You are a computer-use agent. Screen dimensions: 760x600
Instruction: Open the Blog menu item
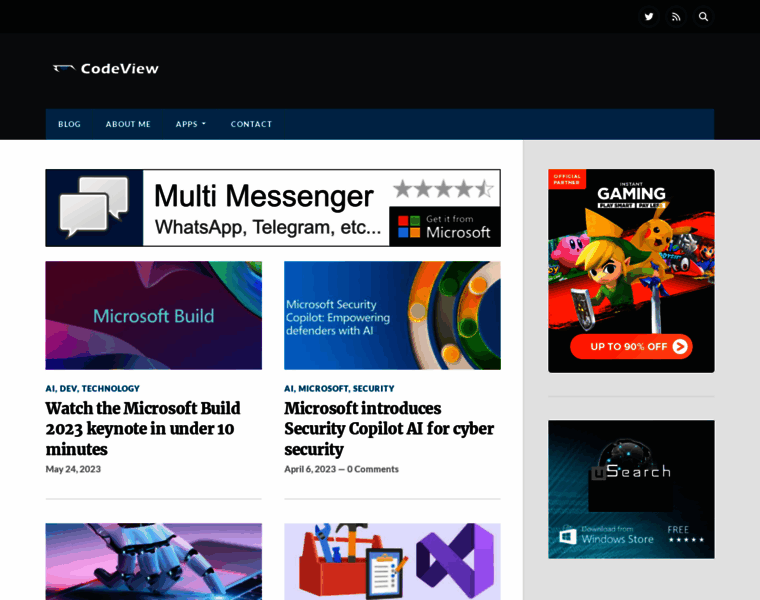click(x=69, y=124)
